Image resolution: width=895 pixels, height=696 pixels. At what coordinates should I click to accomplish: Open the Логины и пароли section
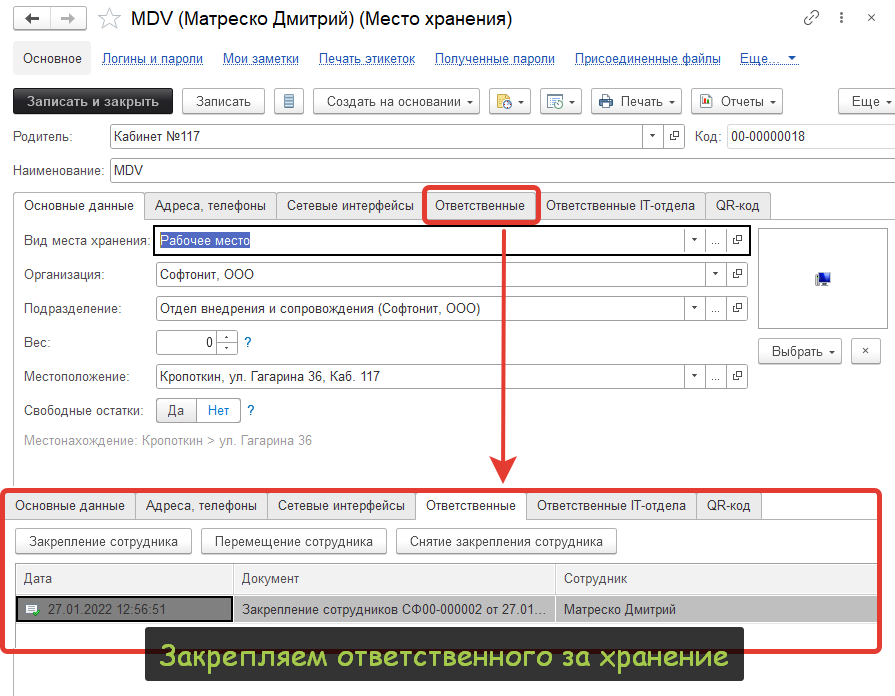pos(152,58)
